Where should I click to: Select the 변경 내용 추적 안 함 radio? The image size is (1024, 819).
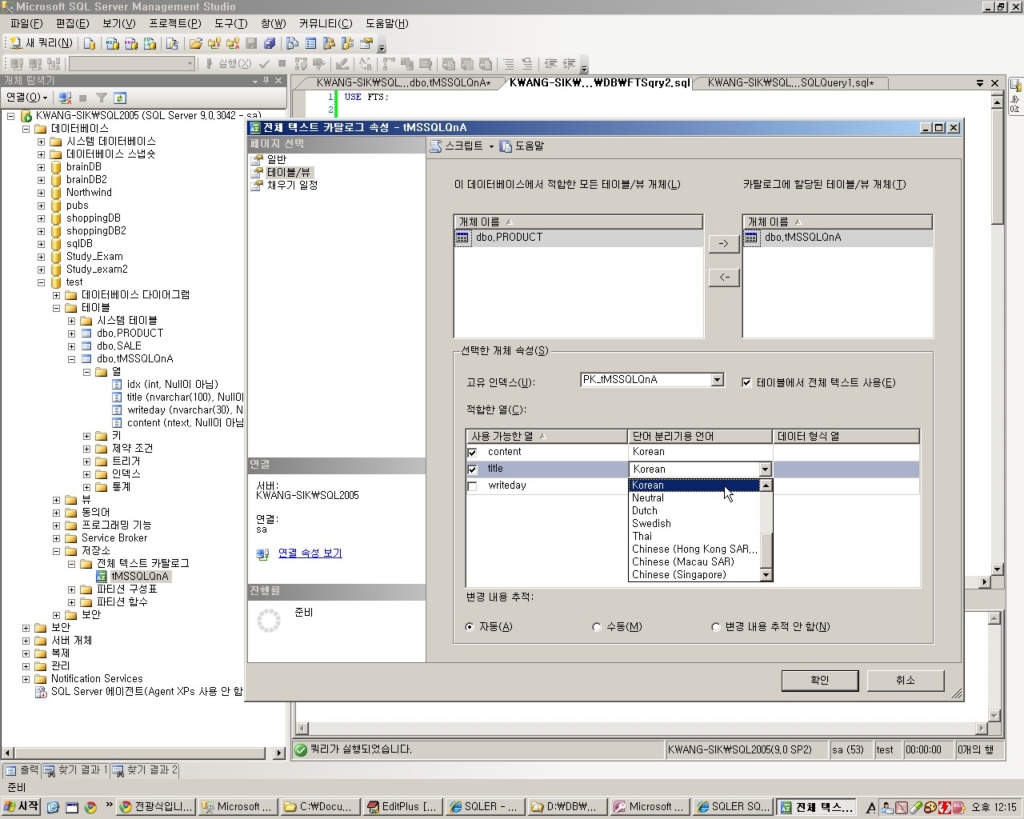click(715, 627)
